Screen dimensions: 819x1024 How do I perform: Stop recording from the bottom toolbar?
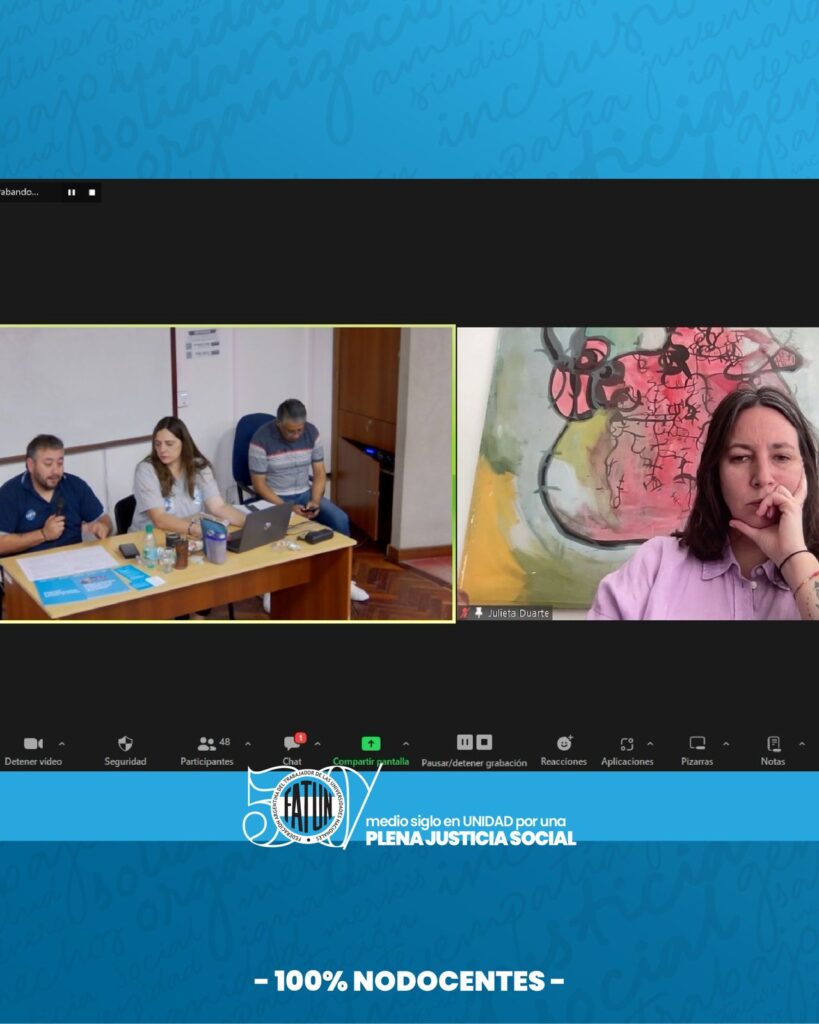click(x=484, y=742)
